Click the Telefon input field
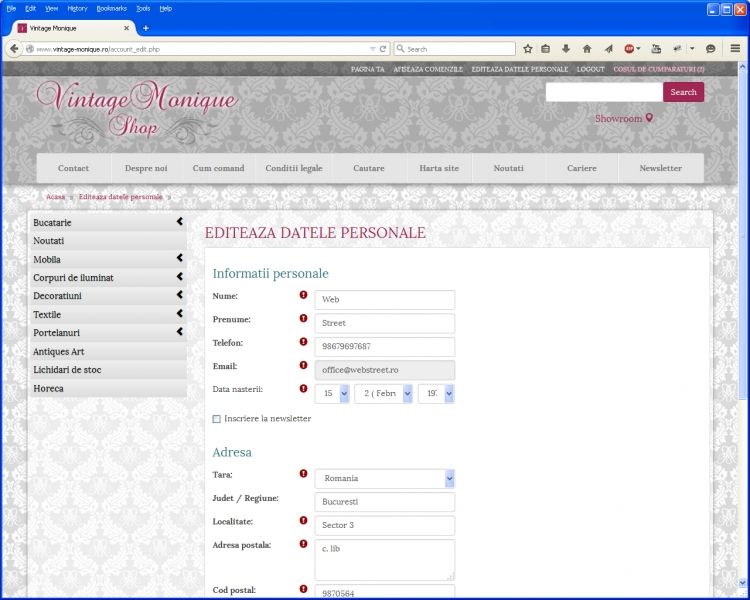The height and width of the screenshot is (600, 750). 385,346
